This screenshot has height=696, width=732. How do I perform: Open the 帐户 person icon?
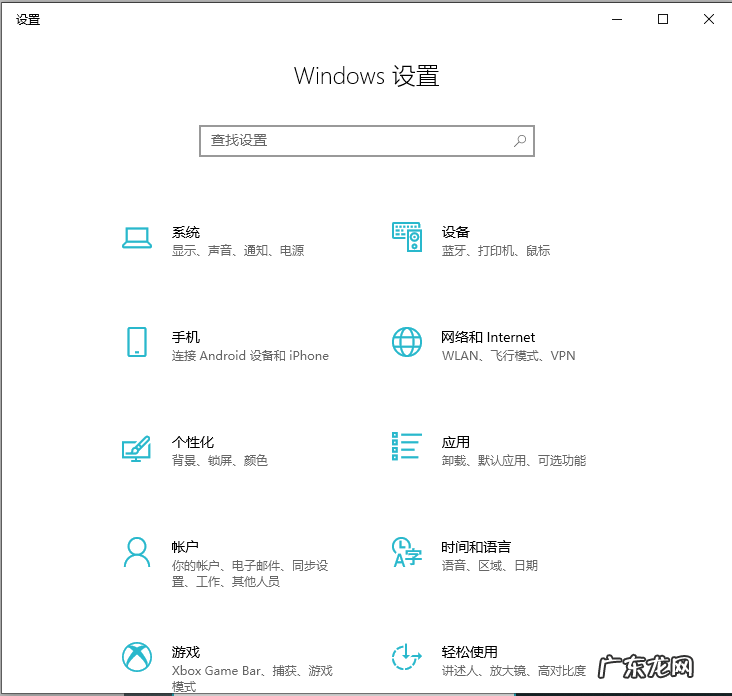137,552
